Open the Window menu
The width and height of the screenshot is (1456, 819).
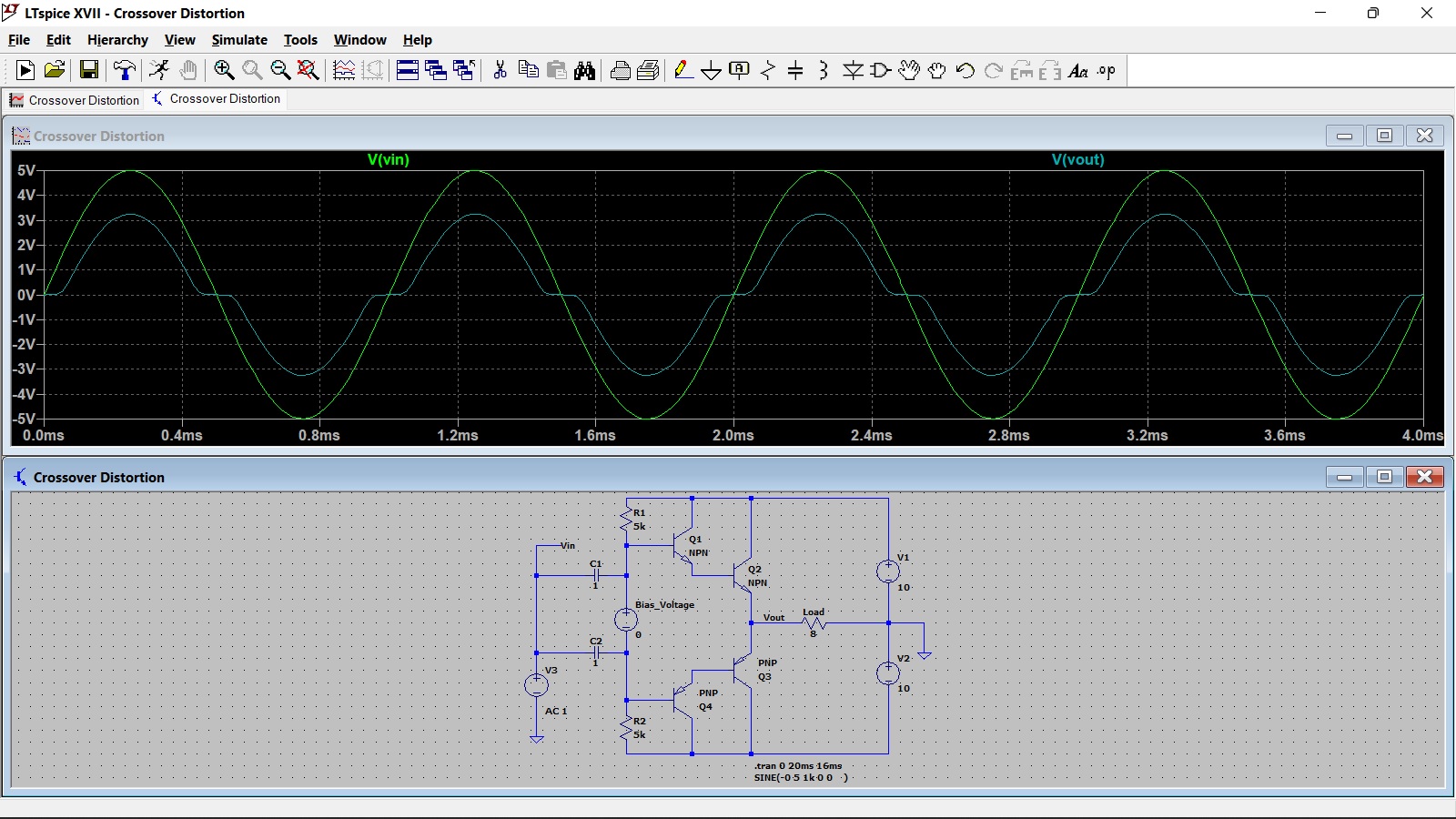tap(359, 40)
